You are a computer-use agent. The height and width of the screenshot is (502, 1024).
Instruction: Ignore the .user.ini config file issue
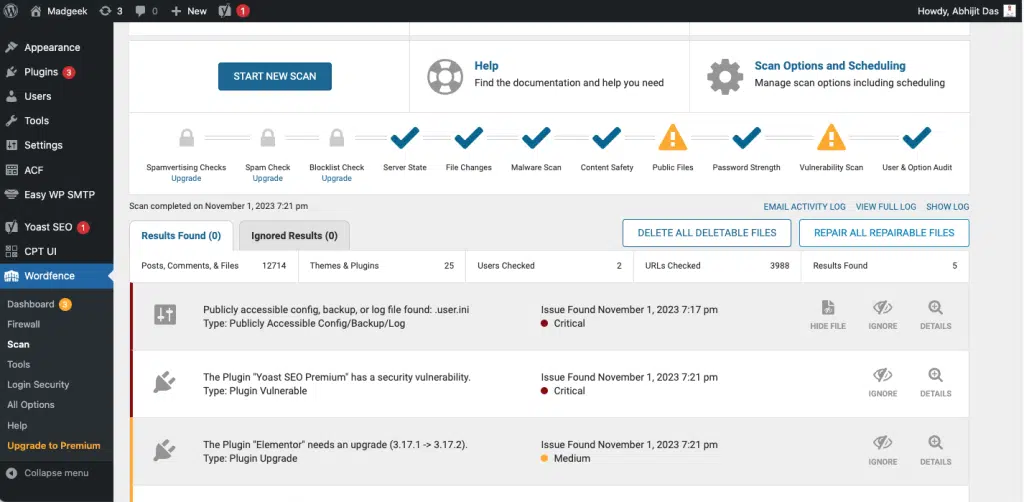883,315
